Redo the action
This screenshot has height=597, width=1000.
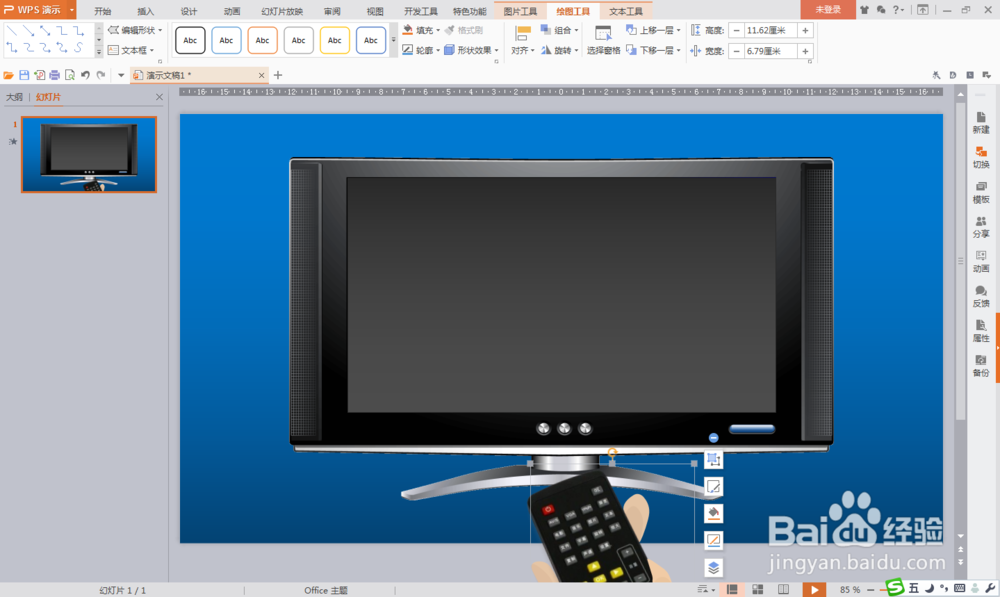coord(101,75)
